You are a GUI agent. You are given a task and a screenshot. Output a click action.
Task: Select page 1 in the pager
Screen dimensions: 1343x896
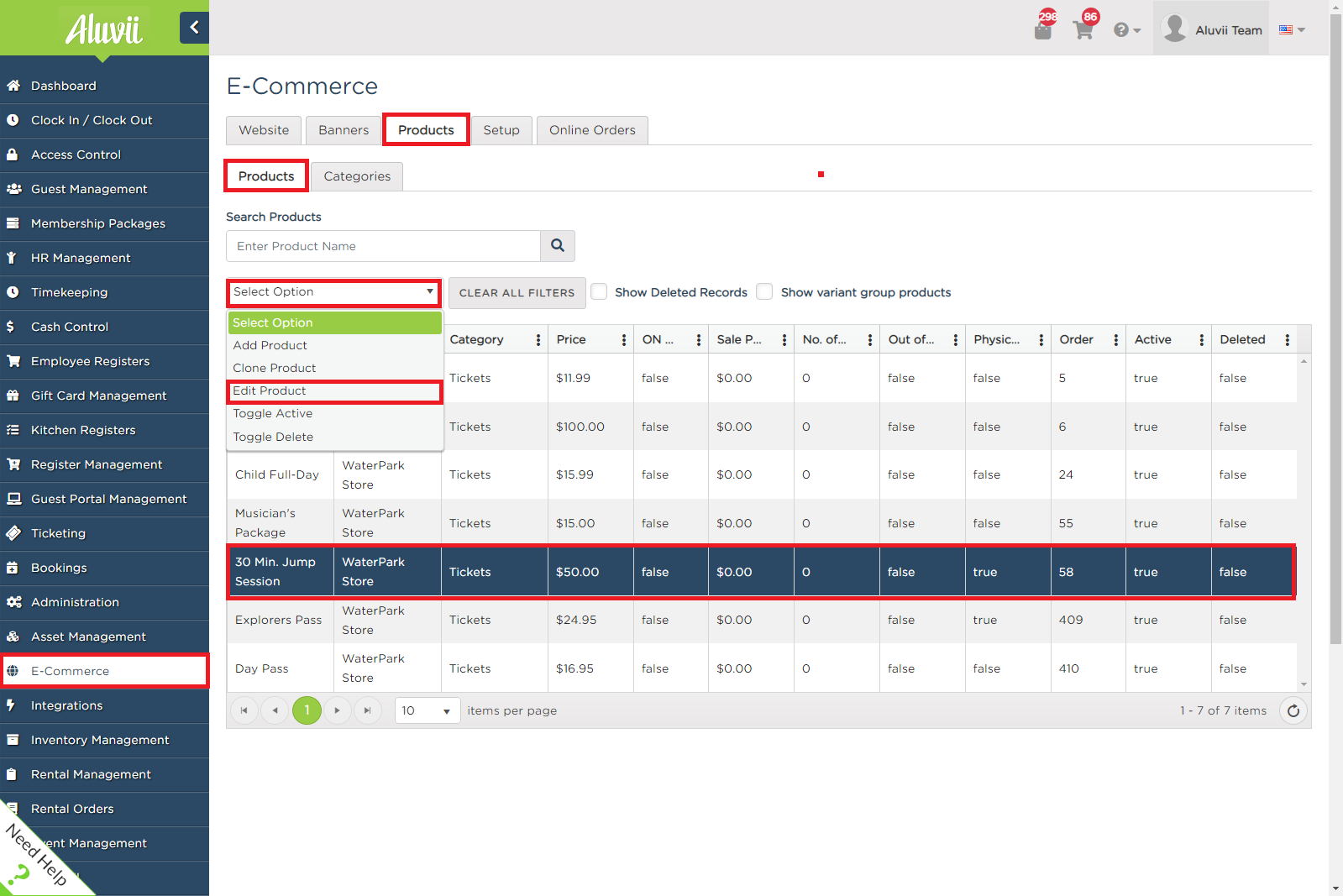pyautogui.click(x=307, y=710)
